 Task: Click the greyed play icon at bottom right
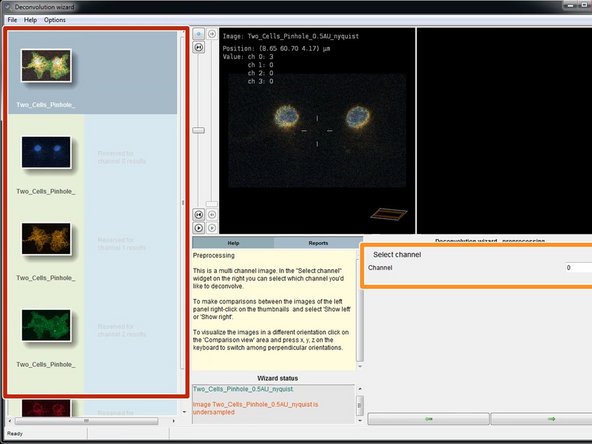[212, 228]
